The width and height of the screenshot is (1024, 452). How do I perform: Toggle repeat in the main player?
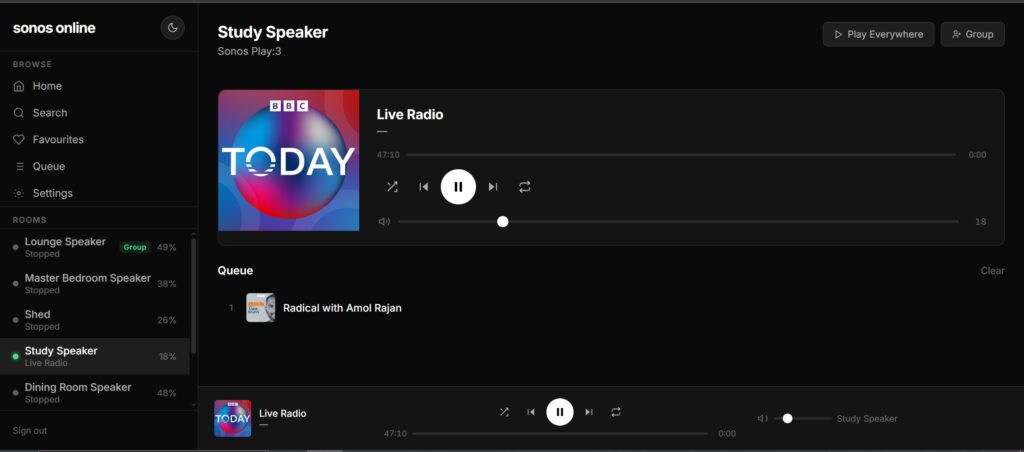pyautogui.click(x=525, y=187)
